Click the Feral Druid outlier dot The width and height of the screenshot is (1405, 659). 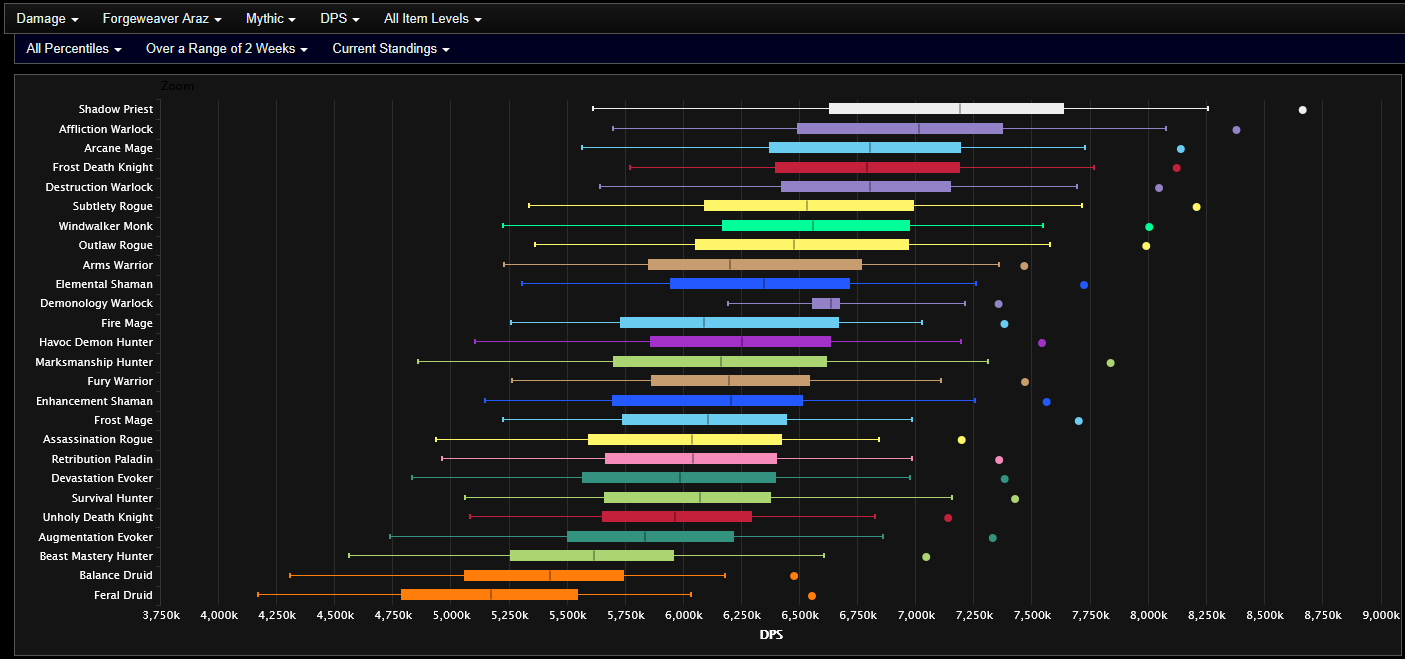pos(812,596)
